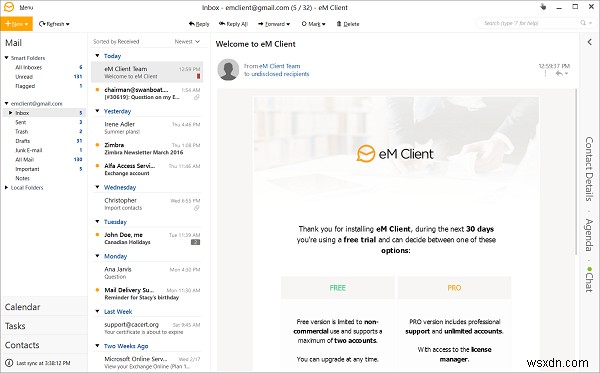Expand the Local Folders tree
This screenshot has width=600, height=373.
click(x=7, y=187)
